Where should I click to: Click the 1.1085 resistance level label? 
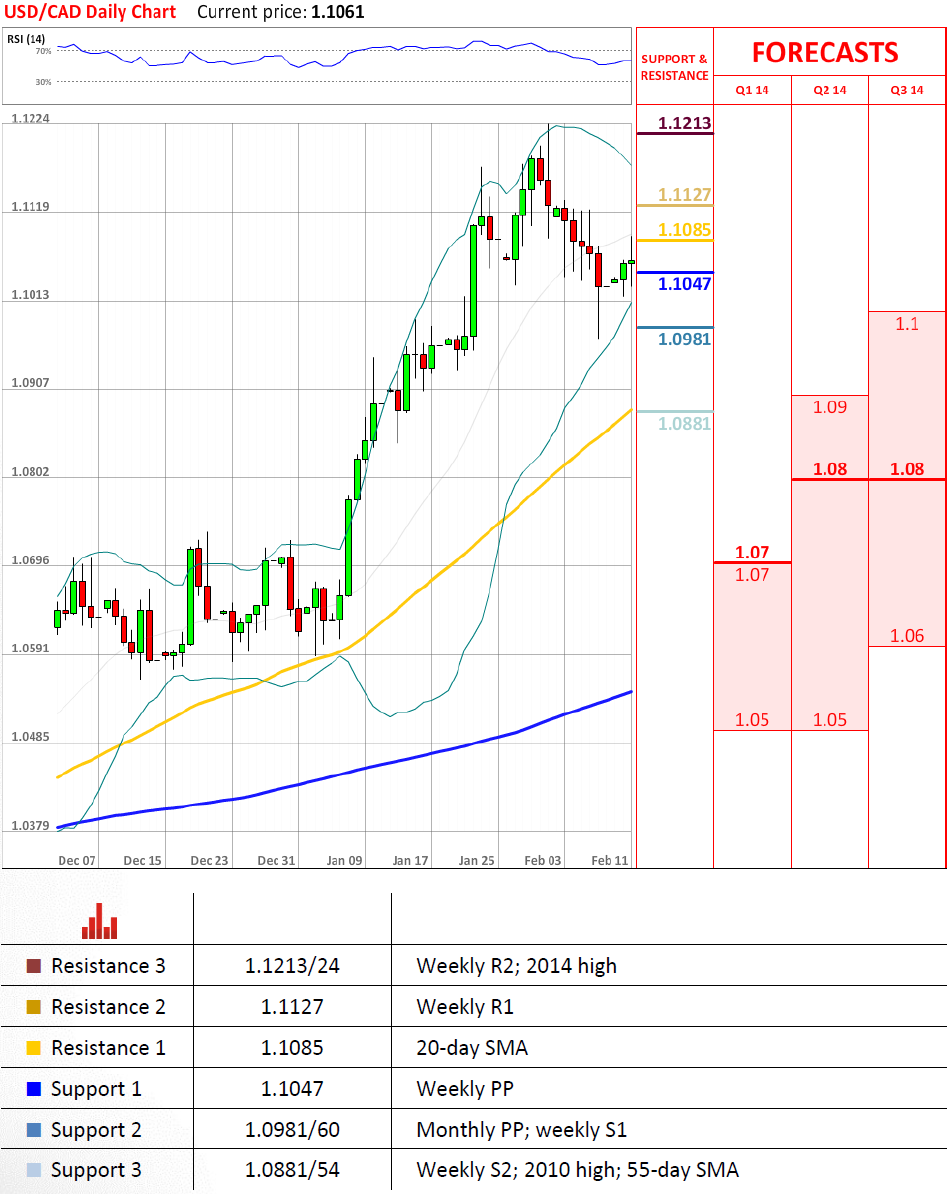(685, 230)
